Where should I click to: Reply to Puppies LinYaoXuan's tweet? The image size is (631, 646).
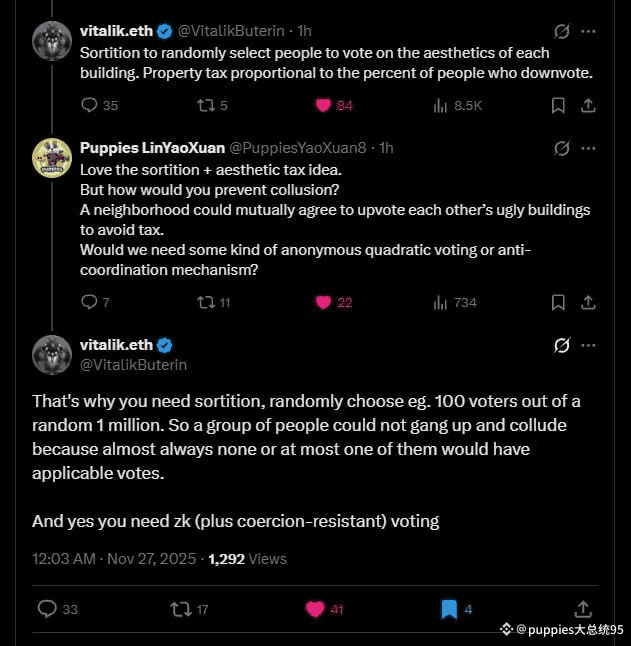89,302
